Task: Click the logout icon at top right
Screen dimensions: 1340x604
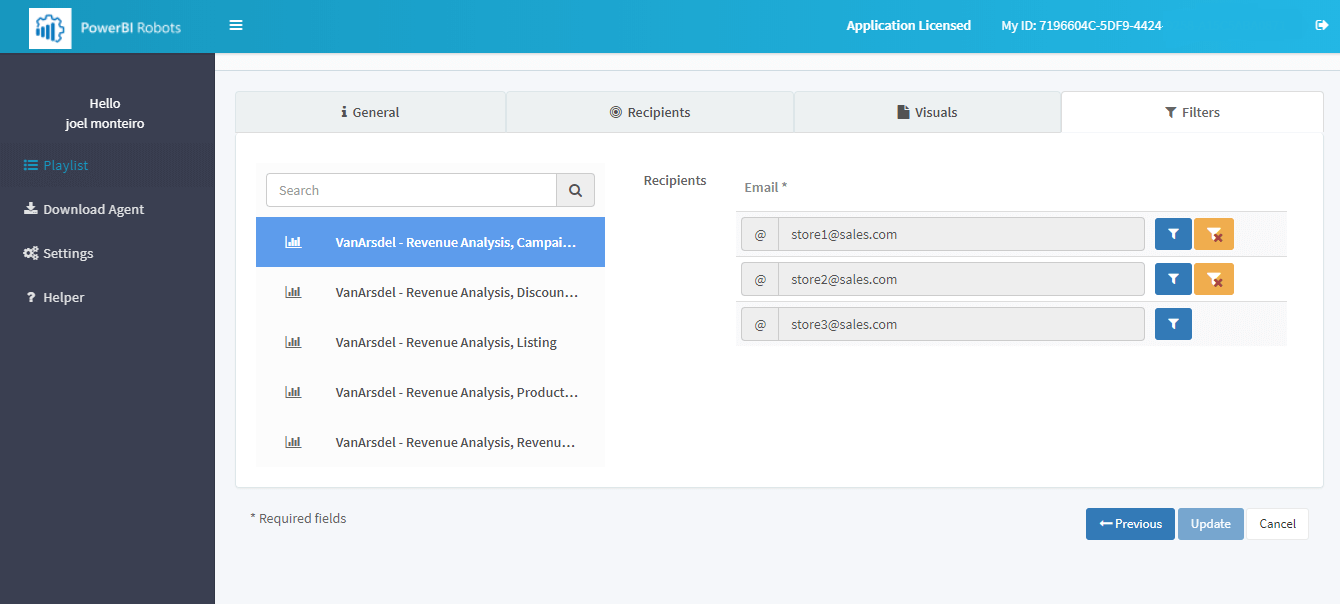Action: point(1321,25)
